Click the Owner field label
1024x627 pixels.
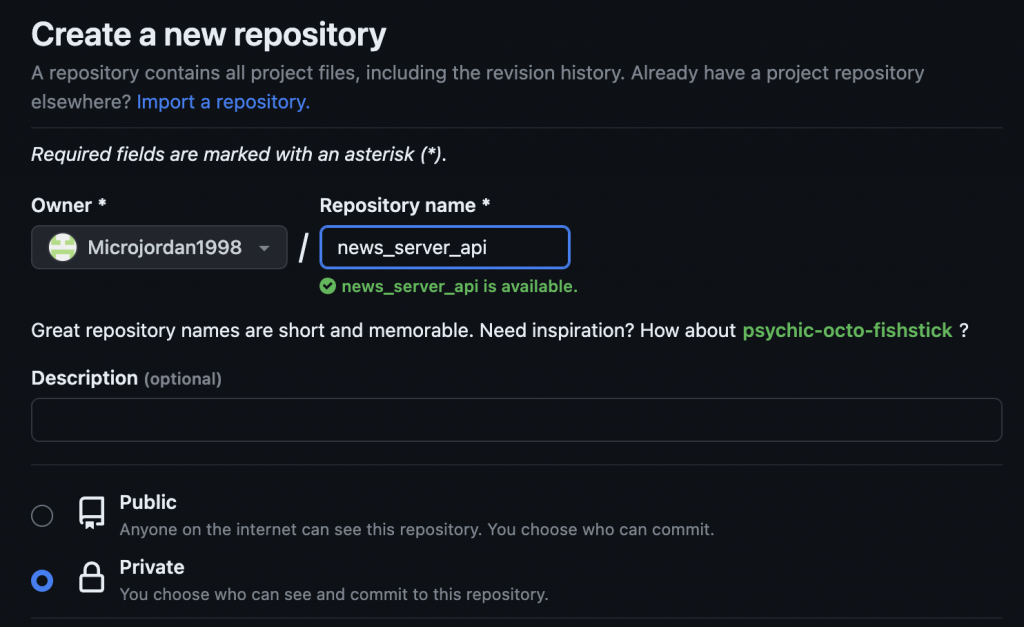pyautogui.click(x=69, y=205)
